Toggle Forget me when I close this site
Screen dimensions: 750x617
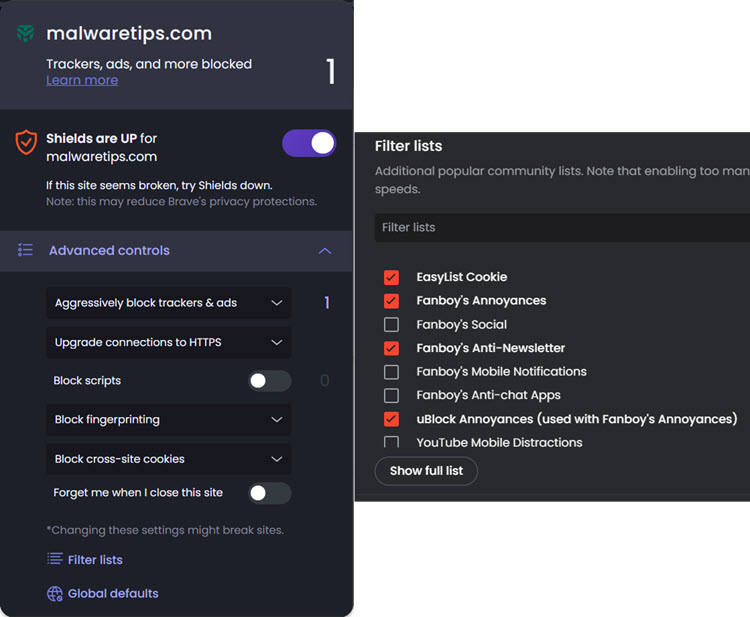[x=269, y=493]
